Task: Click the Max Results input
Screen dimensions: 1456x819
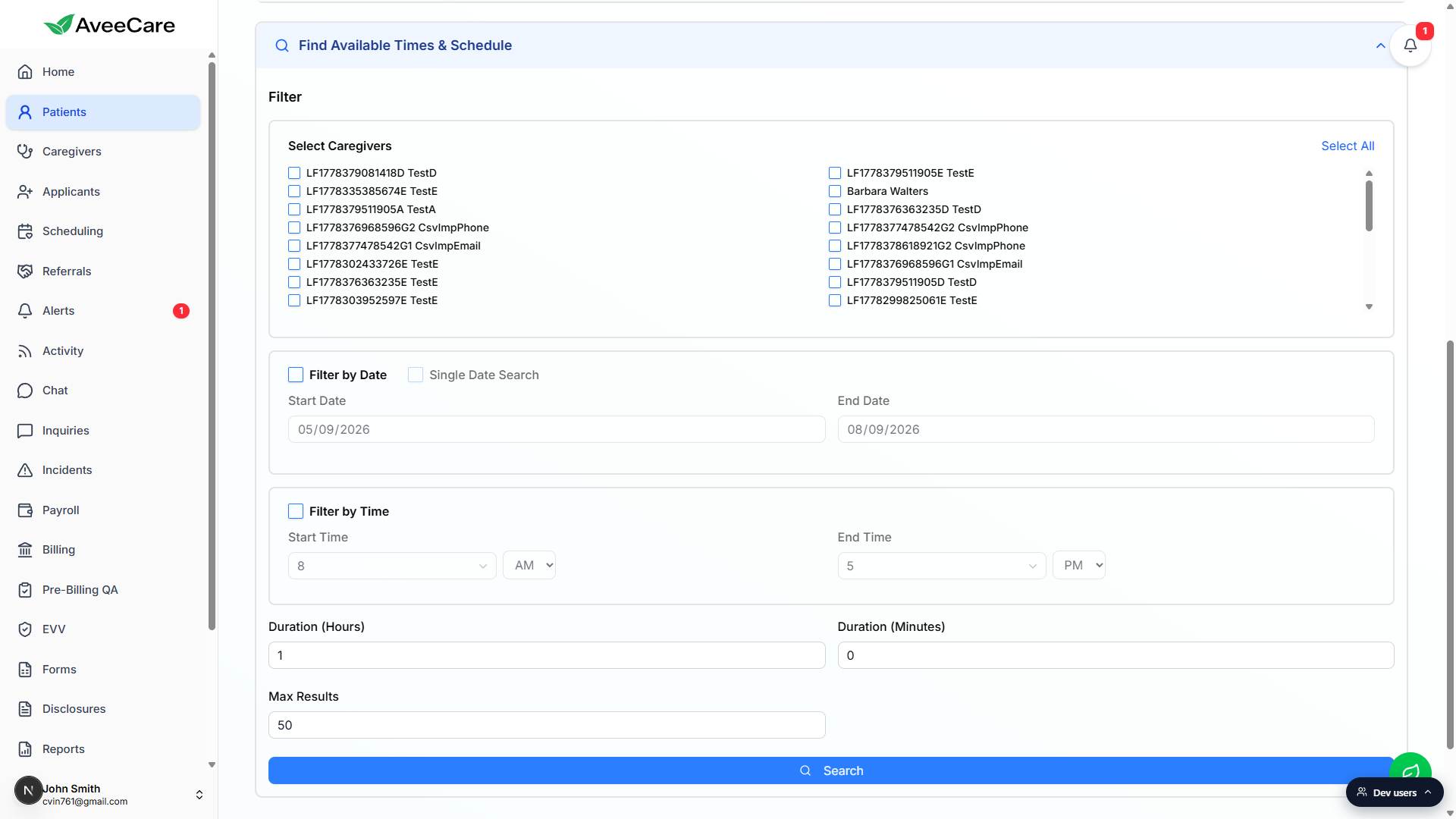Action: 547,725
